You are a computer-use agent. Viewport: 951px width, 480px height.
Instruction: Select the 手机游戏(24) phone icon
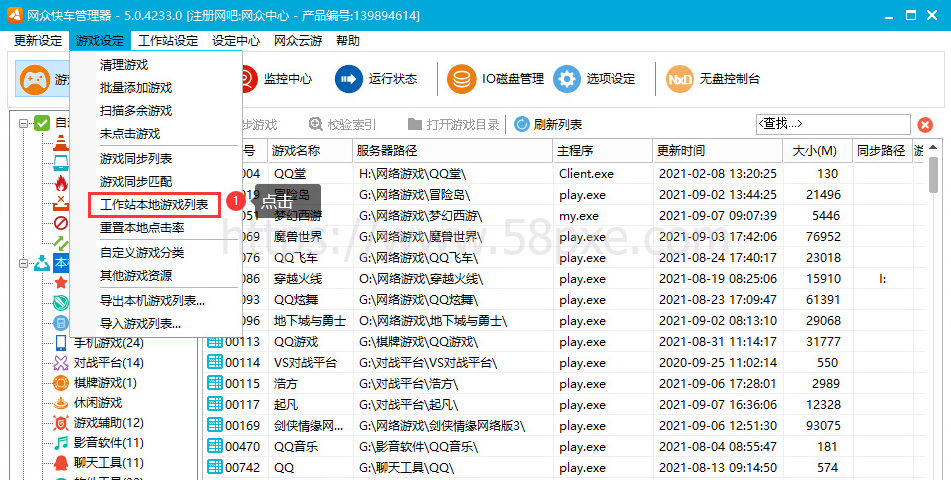61,343
